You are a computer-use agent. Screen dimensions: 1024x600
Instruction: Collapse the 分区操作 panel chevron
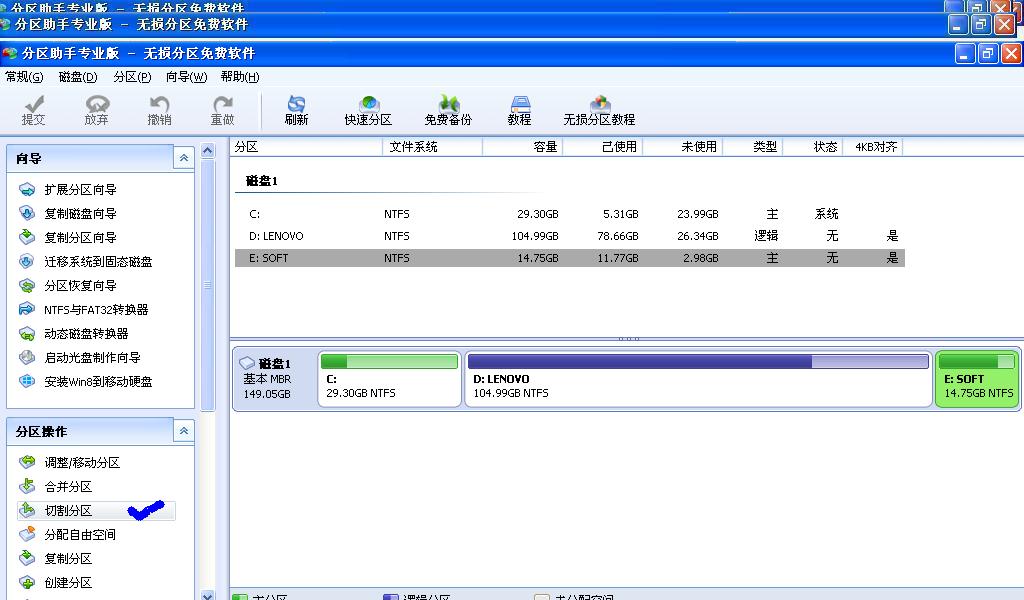pyautogui.click(x=184, y=431)
